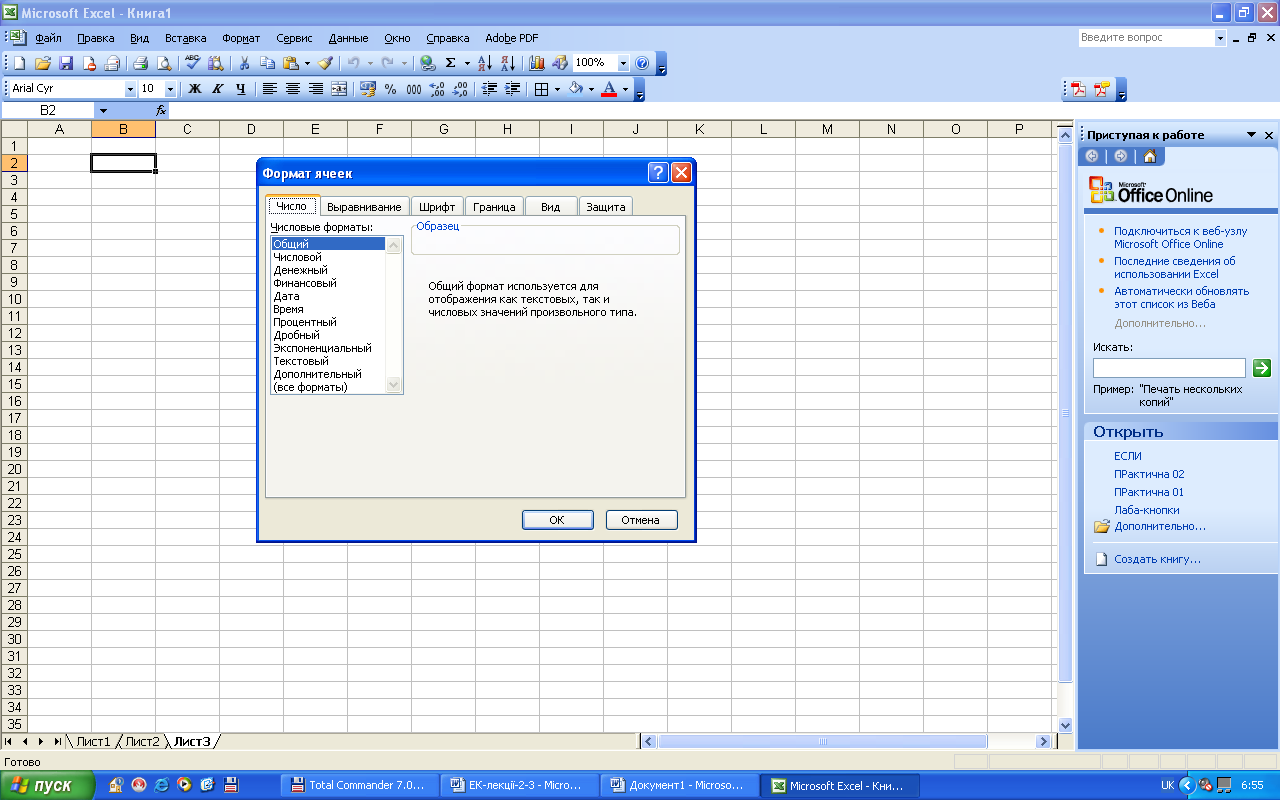This screenshot has height=800, width=1280.
Task: Open the Name Box dropdown next to B2
Action: click(x=103, y=110)
